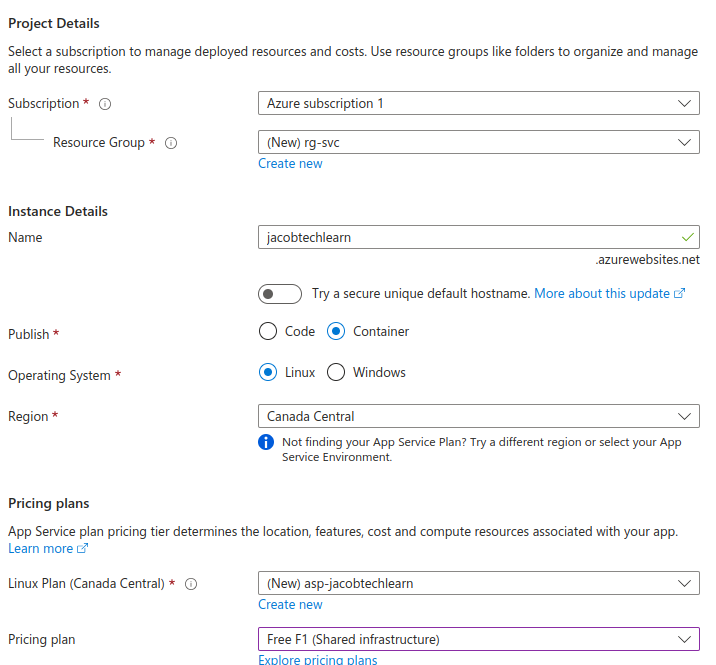716x665 pixels.
Task: Click the blue info icon under Region
Action: (266, 442)
